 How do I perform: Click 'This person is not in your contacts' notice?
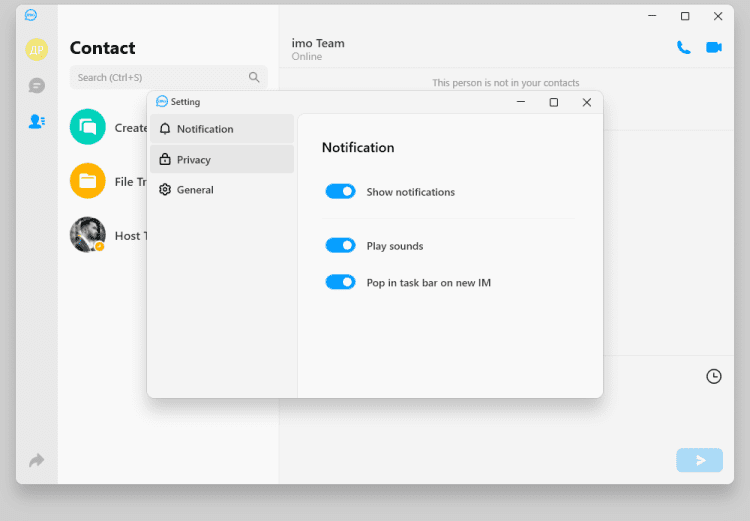click(x=506, y=83)
